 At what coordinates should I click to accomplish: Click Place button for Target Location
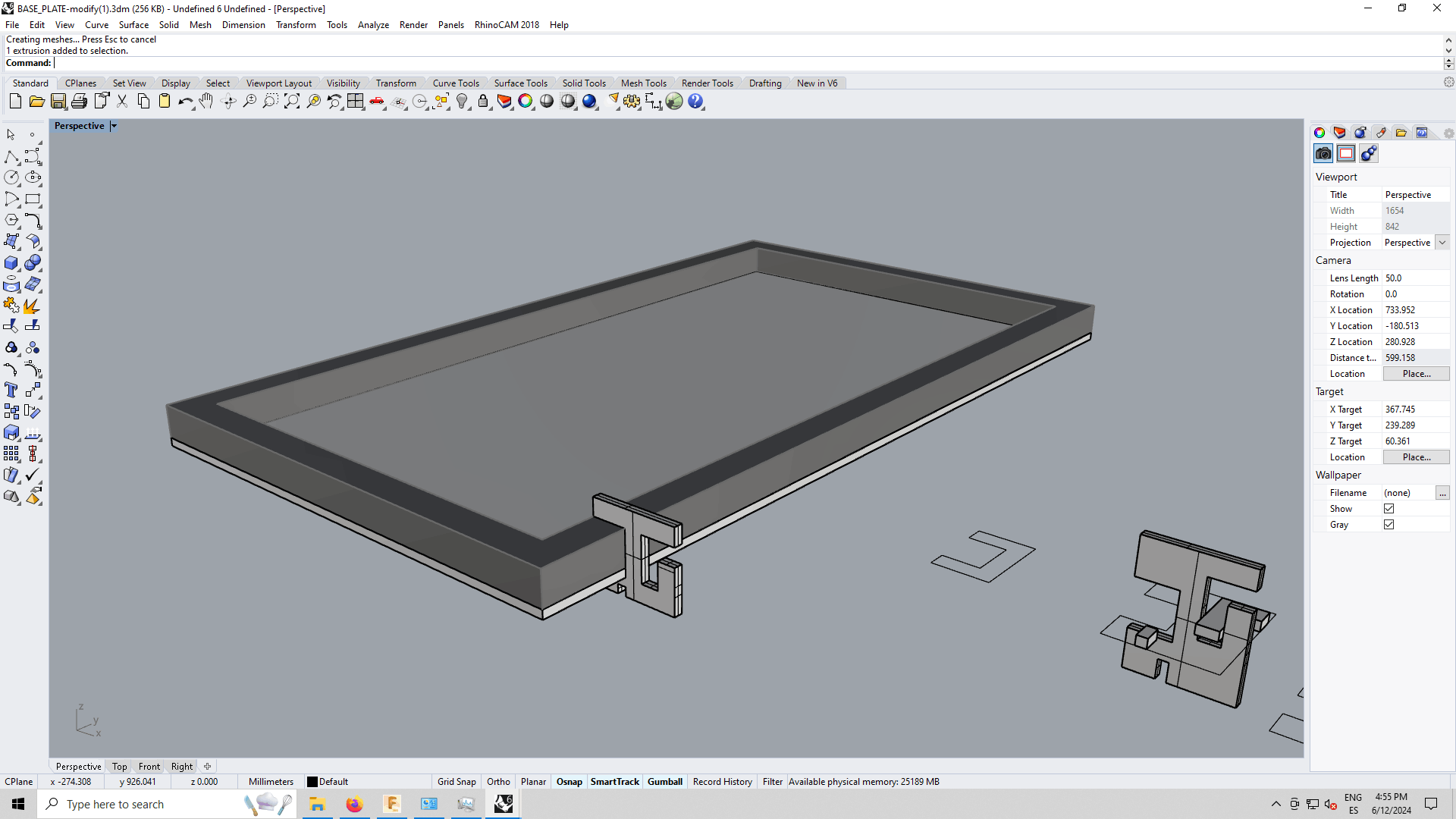1416,457
